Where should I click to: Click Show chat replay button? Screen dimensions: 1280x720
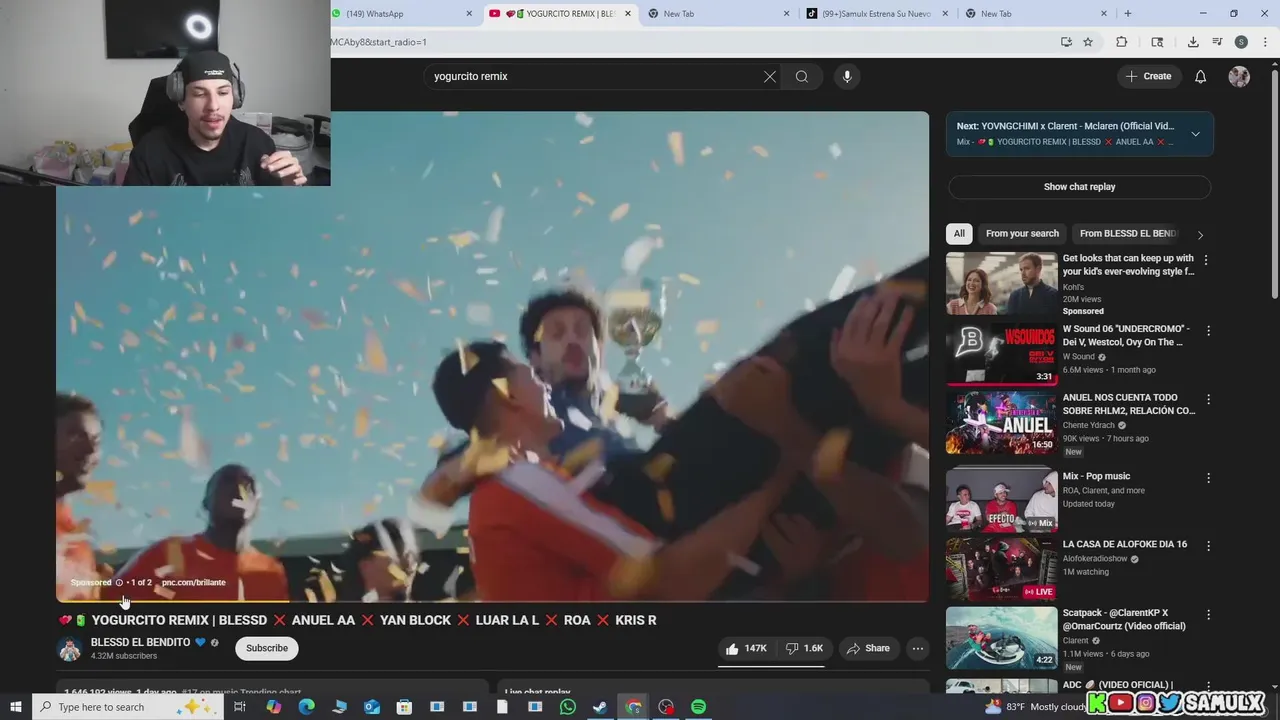click(x=1079, y=187)
